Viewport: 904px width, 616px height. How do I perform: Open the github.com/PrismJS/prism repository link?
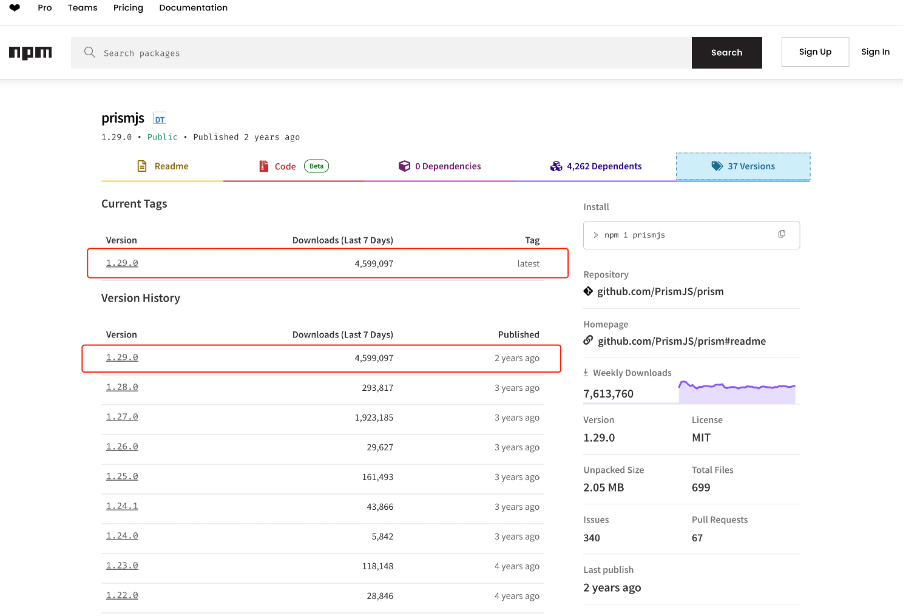660,291
